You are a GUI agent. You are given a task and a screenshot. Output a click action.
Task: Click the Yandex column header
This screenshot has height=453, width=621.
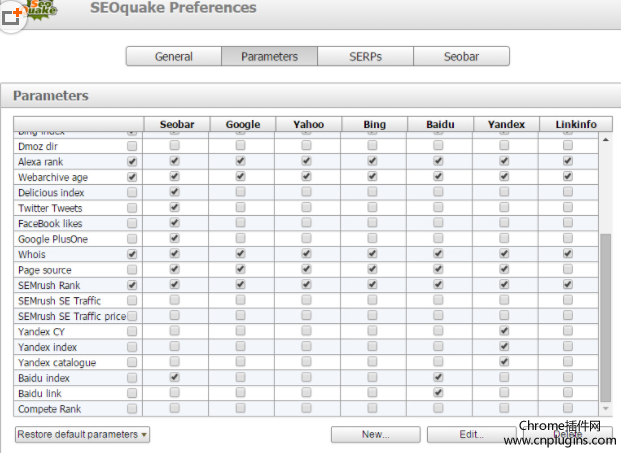pos(506,124)
